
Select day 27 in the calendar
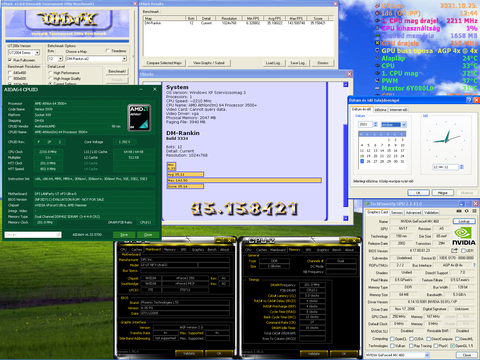(x=375, y=161)
